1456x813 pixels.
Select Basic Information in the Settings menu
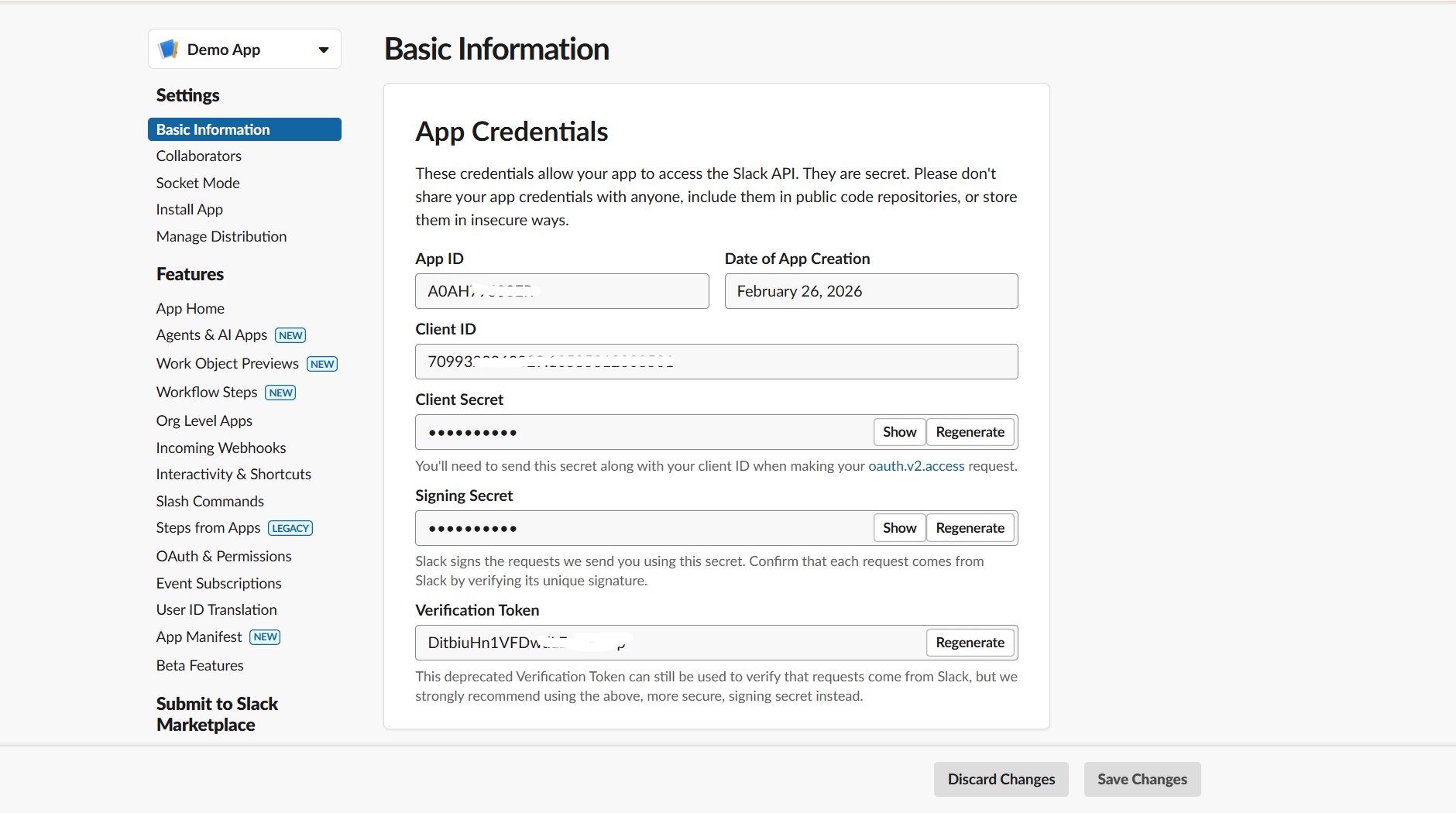[x=213, y=129]
